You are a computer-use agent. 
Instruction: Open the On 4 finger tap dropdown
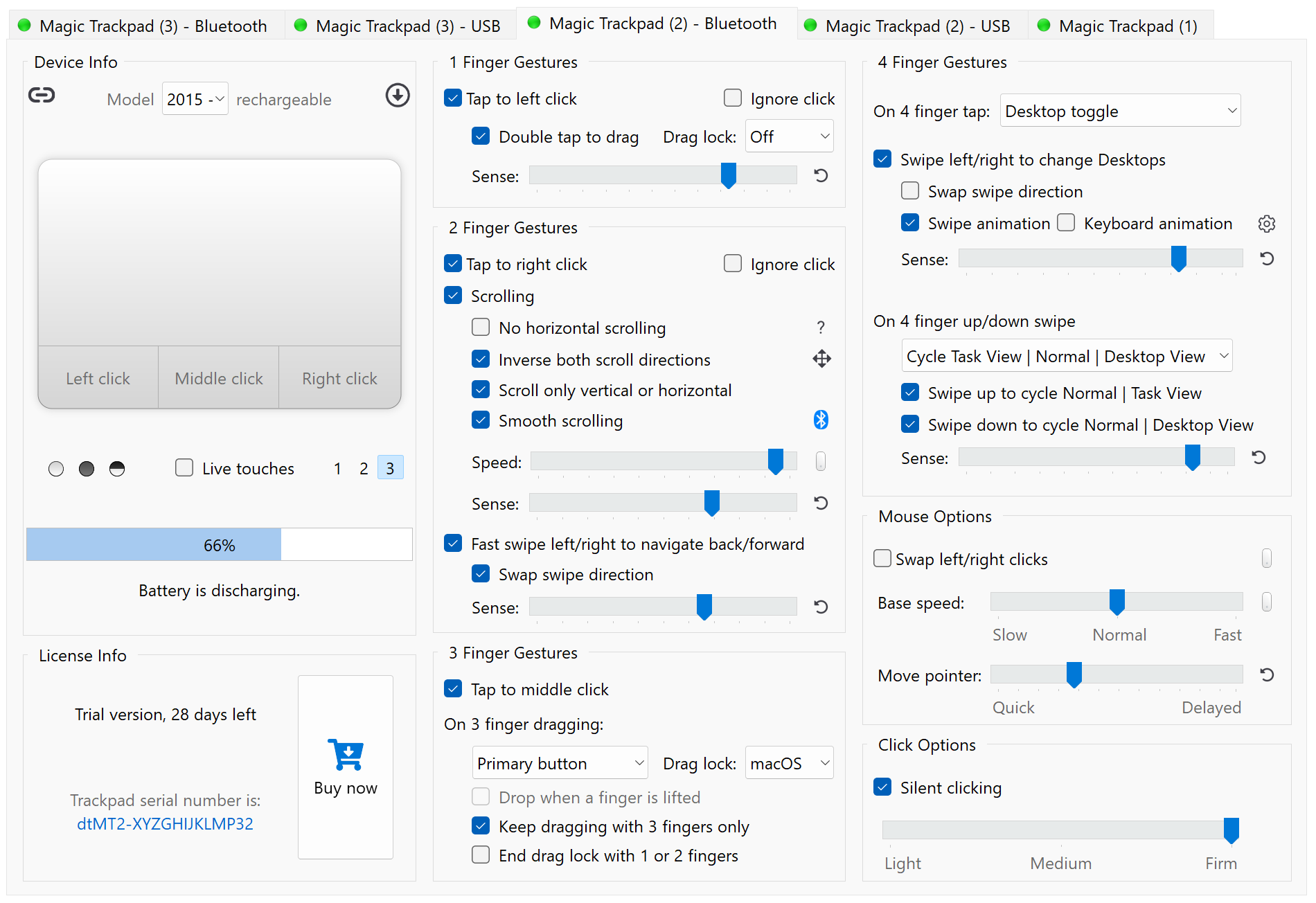tap(1119, 110)
